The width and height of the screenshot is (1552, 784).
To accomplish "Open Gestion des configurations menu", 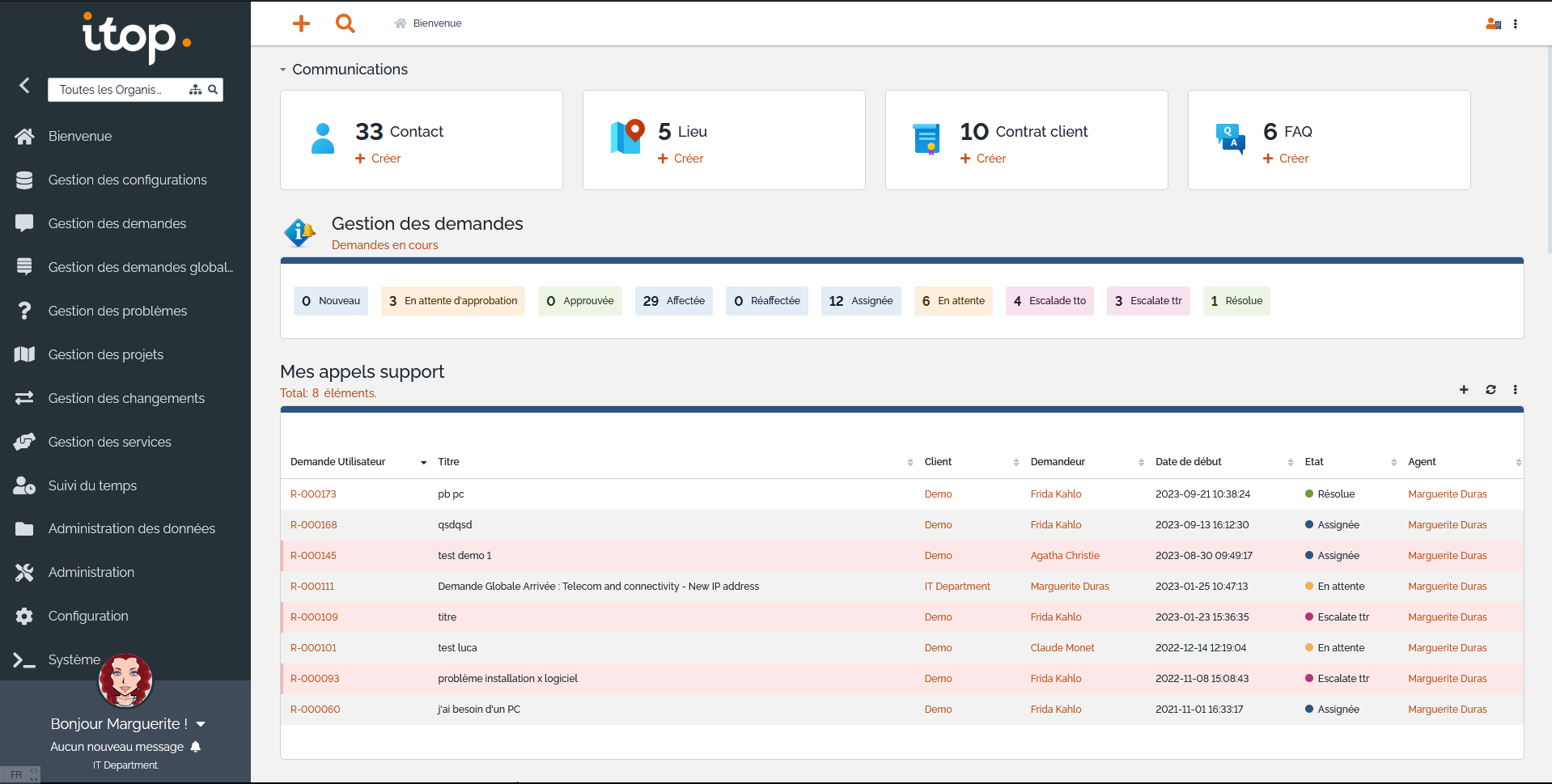I will point(125,180).
